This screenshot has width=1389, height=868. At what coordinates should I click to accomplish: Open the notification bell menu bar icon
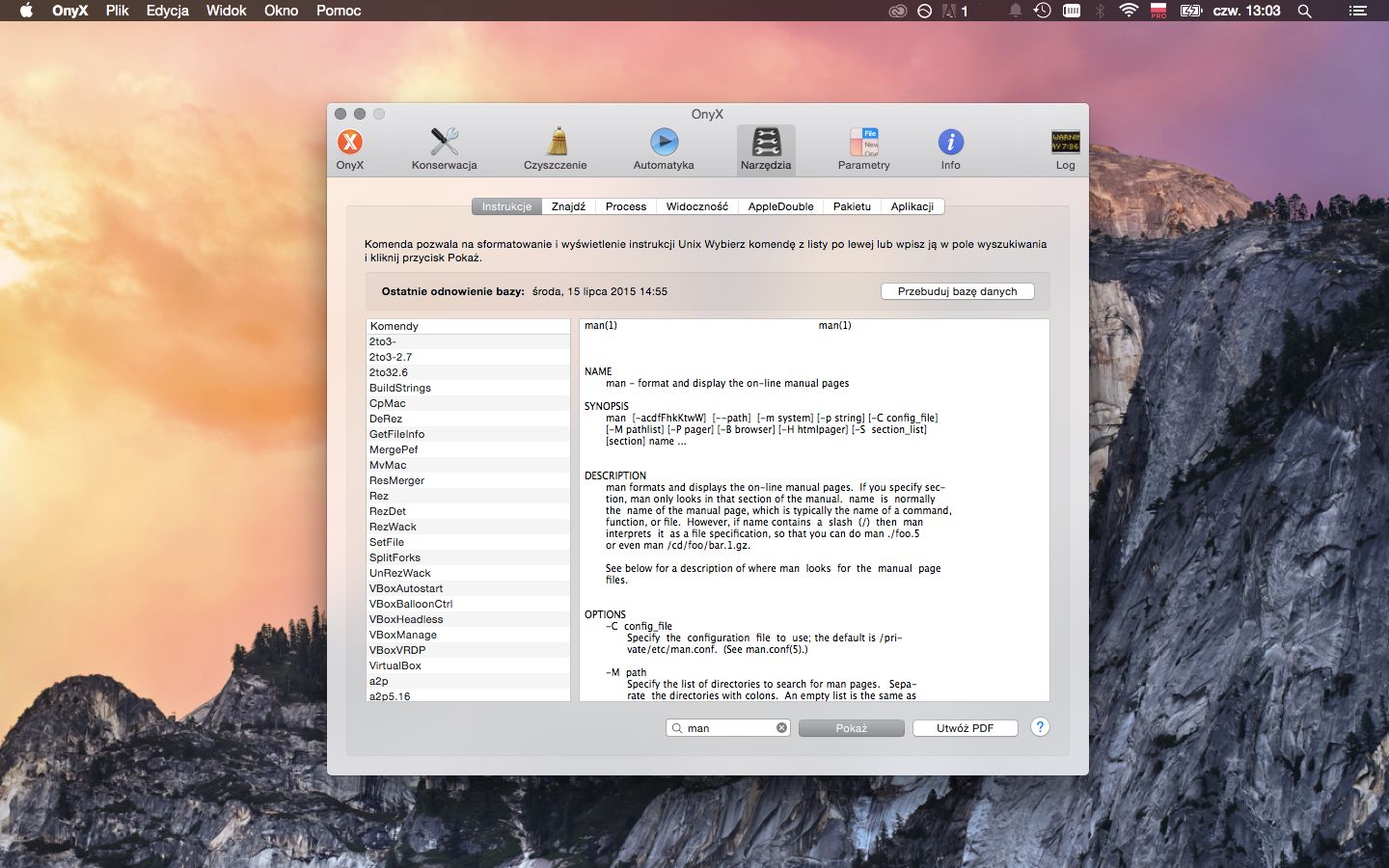coord(1015,11)
